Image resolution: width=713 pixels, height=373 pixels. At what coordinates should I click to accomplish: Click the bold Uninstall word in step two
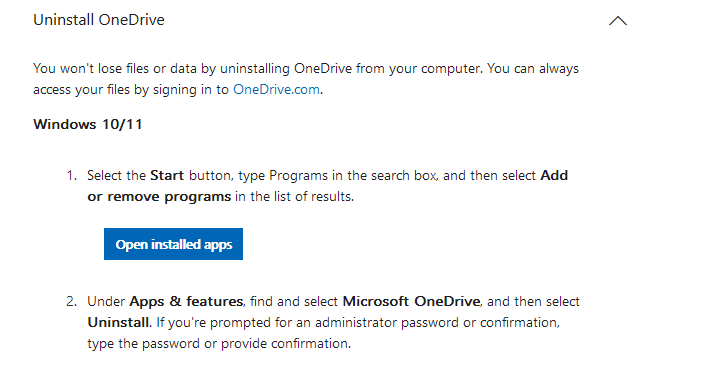pos(118,323)
